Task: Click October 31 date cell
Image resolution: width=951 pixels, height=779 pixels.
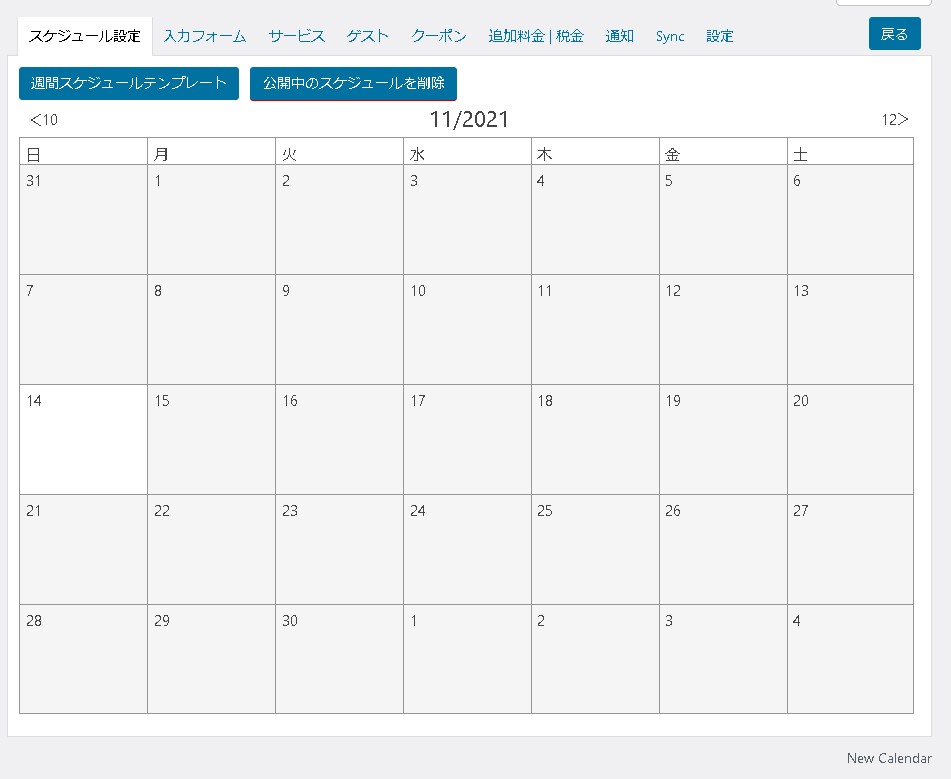Action: tap(83, 219)
